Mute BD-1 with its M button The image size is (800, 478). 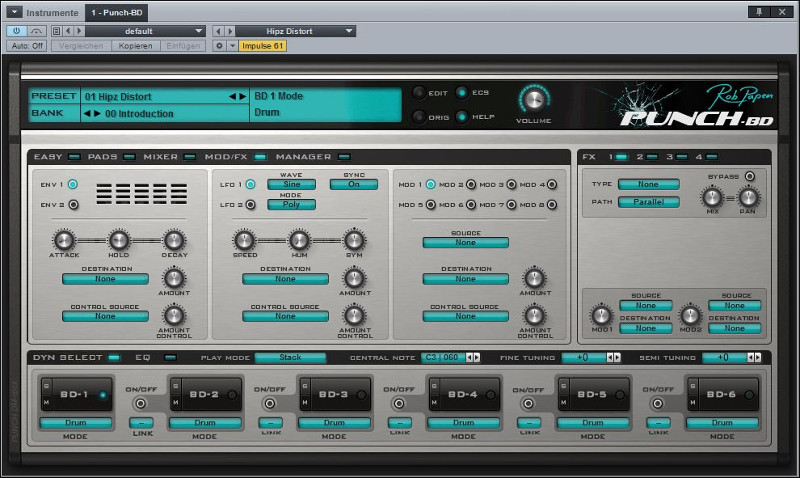[46, 402]
